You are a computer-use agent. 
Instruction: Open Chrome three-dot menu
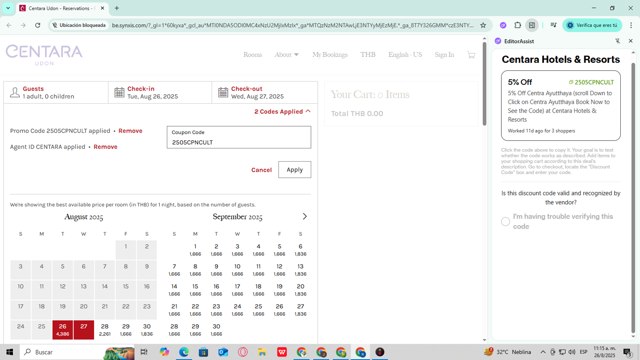[631, 25]
